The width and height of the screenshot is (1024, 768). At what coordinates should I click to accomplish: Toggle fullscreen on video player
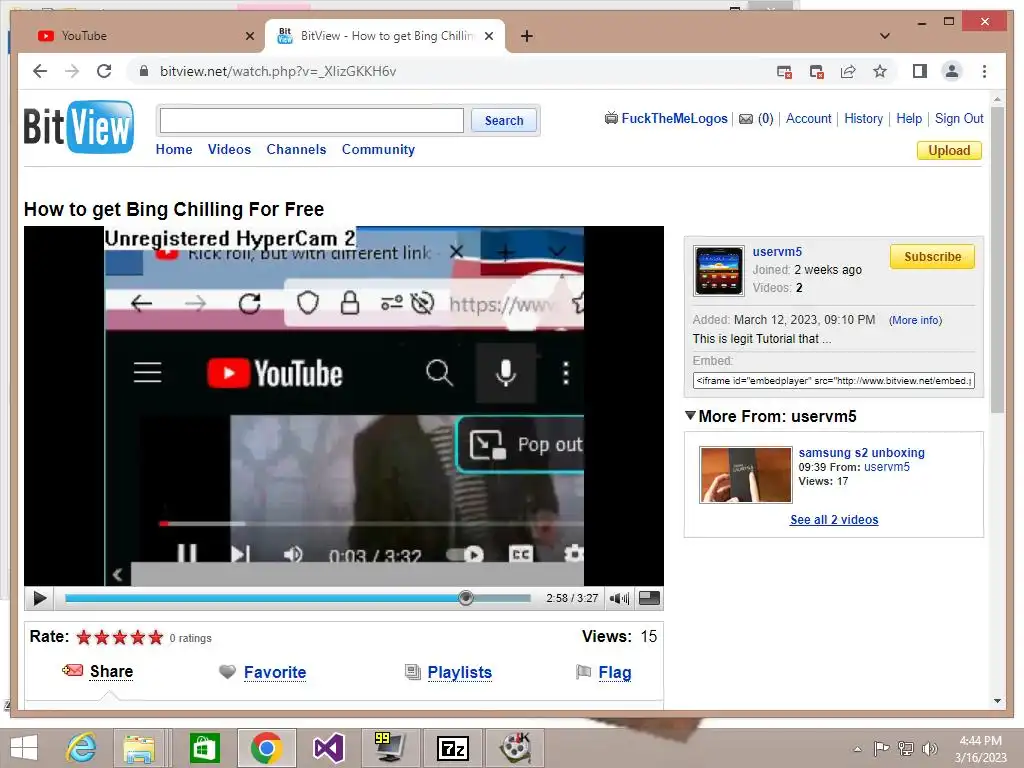(649, 598)
